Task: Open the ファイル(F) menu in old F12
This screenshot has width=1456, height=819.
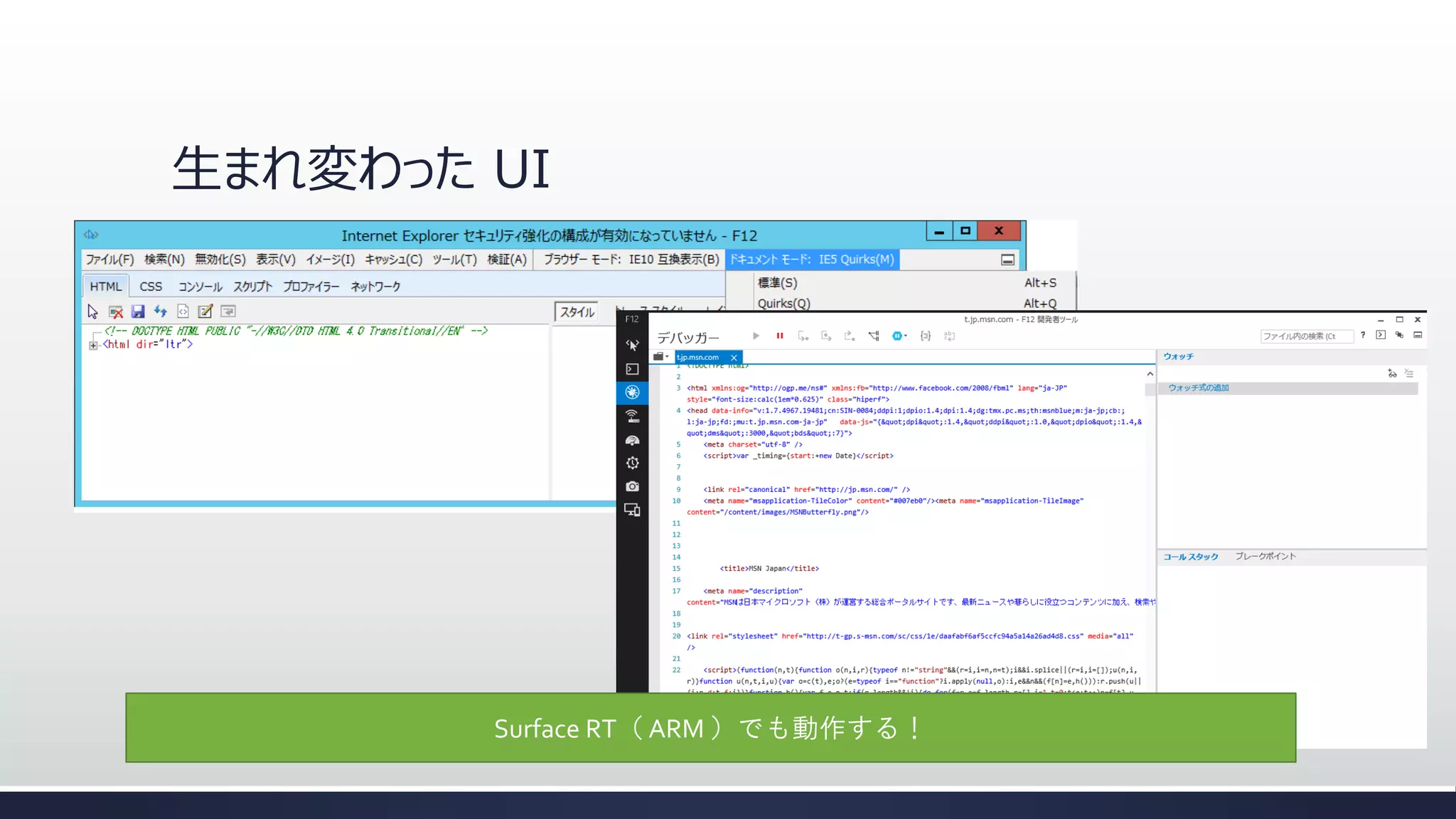Action: pos(109,259)
